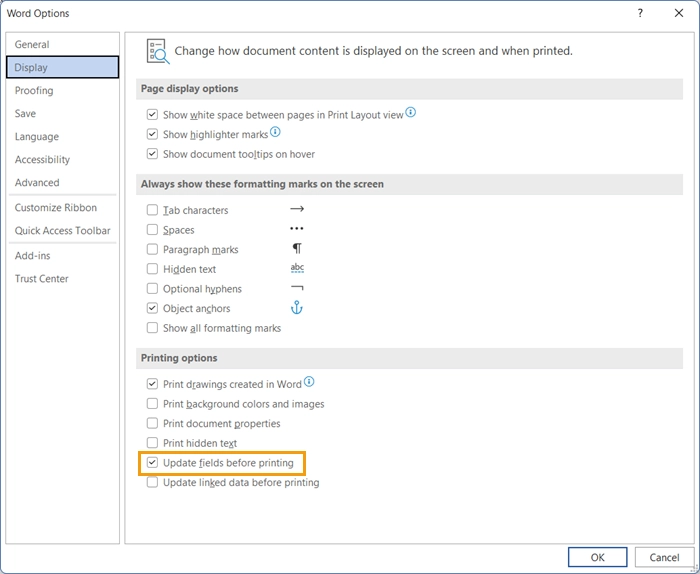Enable Spaces formatting mark checkbox
The height and width of the screenshot is (574, 700).
tap(152, 229)
